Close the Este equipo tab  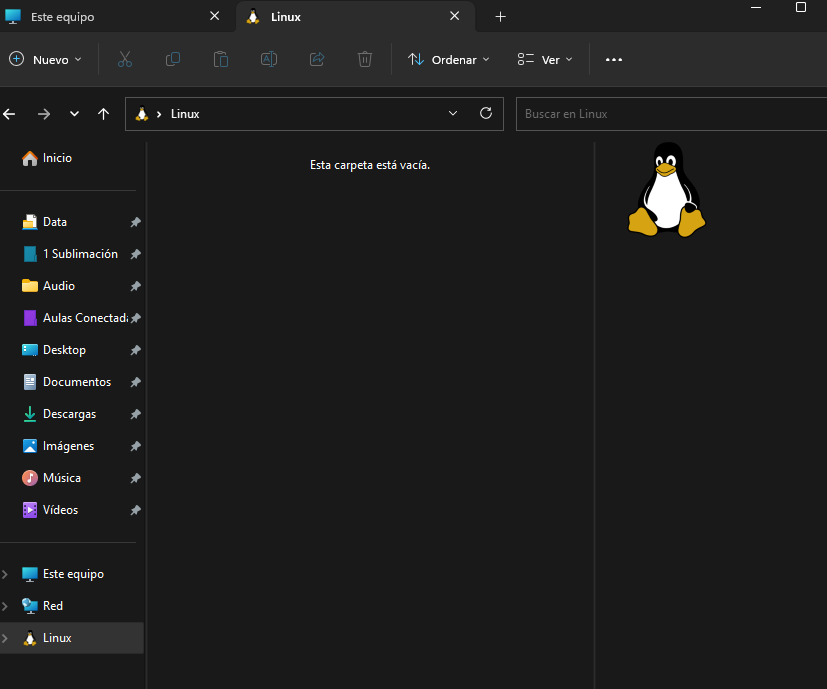(215, 16)
